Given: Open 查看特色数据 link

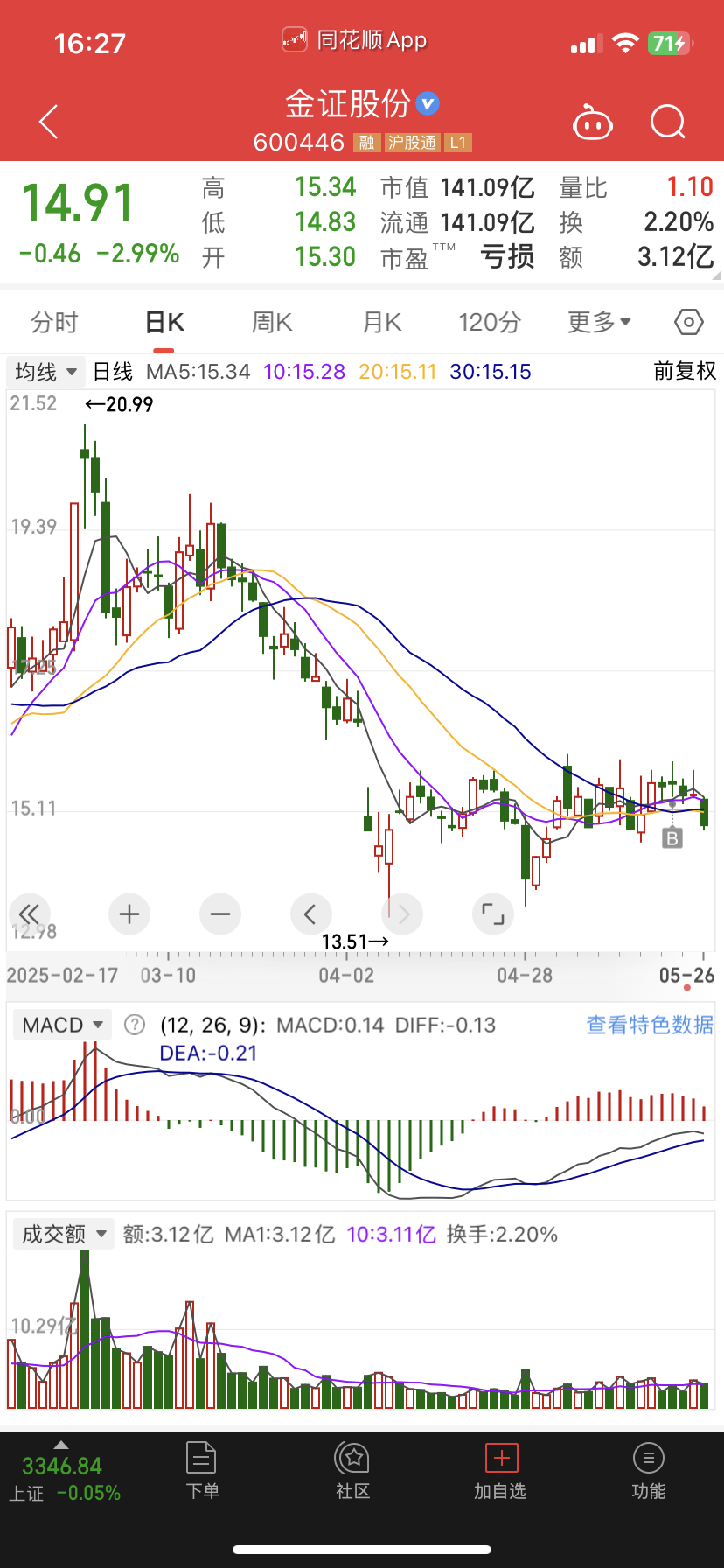Looking at the screenshot, I should (x=650, y=1025).
